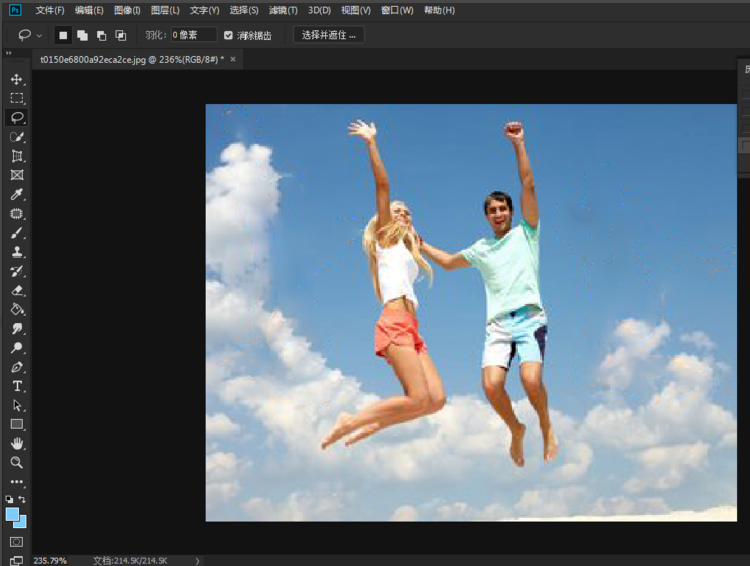Select the Pen tool
This screenshot has height=566, width=750.
17,367
